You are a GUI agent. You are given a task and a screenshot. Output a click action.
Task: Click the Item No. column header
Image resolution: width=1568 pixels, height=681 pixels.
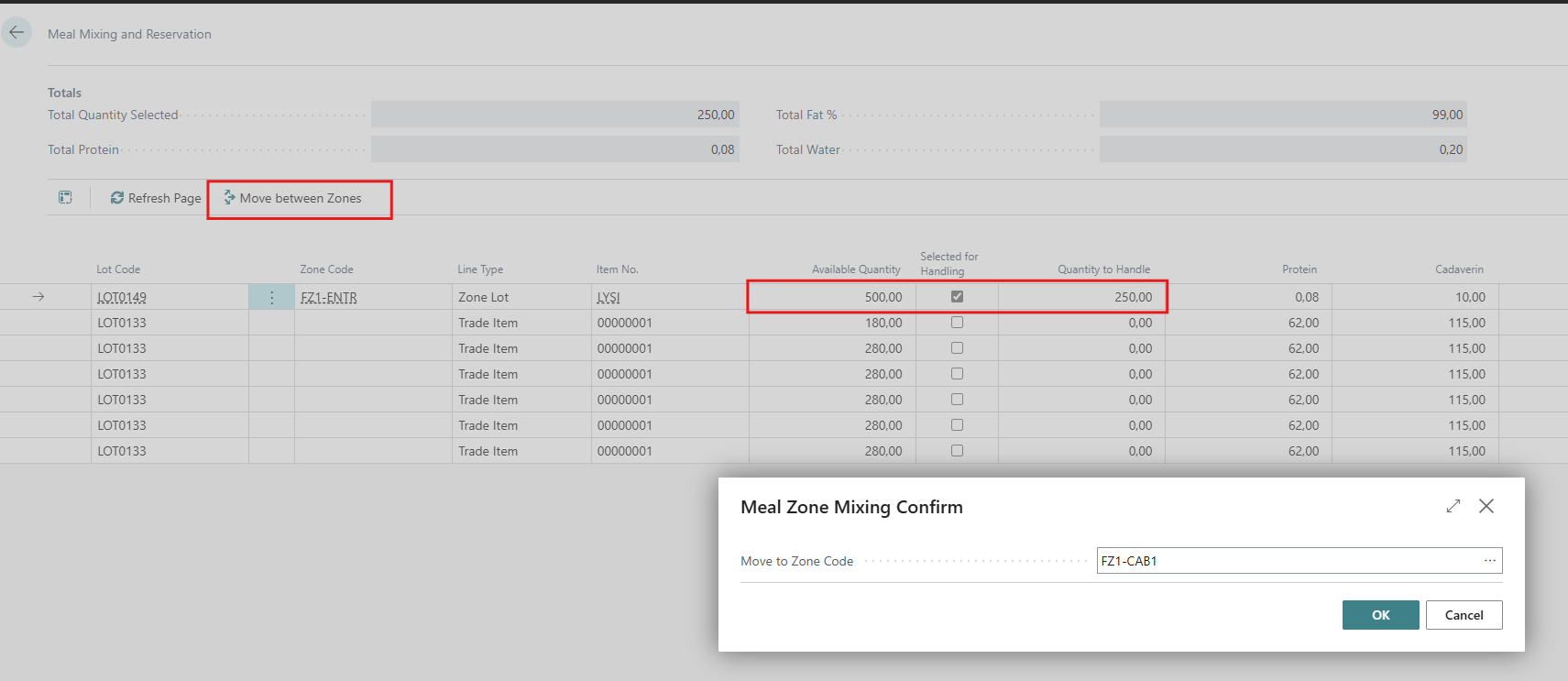click(x=617, y=269)
